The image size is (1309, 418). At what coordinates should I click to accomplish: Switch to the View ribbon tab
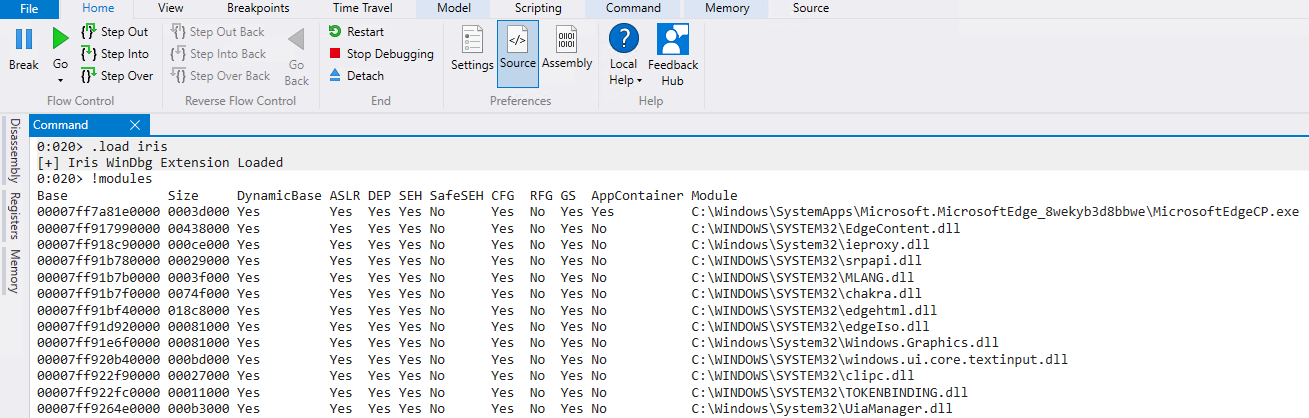tap(170, 8)
